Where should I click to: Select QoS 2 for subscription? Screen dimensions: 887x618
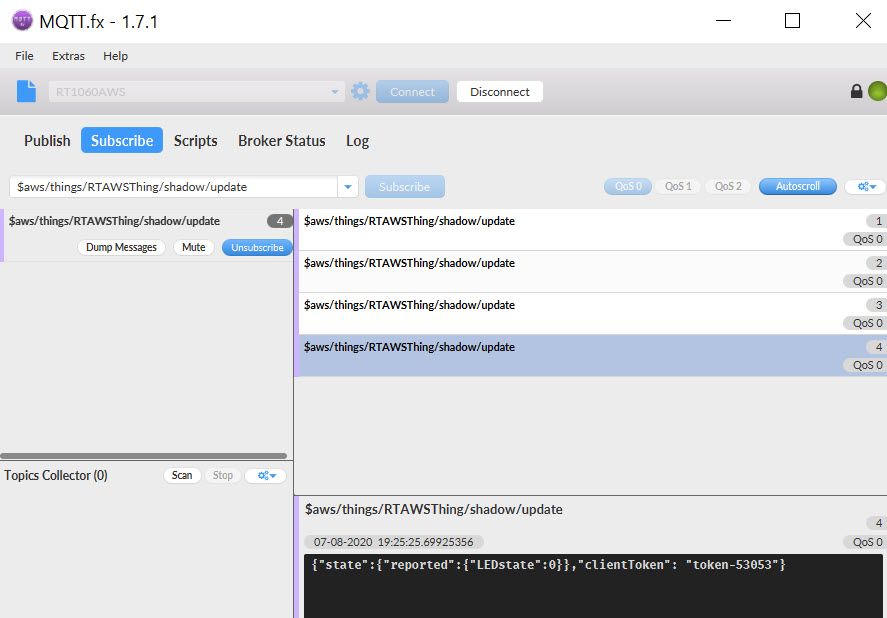tap(728, 186)
